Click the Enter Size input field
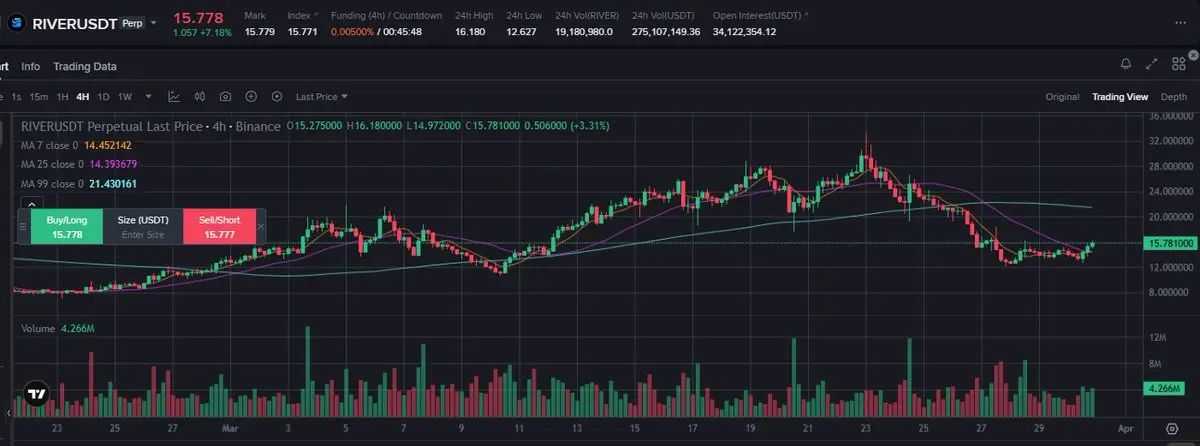Viewport: 1200px width, 446px height. pyautogui.click(x=143, y=235)
